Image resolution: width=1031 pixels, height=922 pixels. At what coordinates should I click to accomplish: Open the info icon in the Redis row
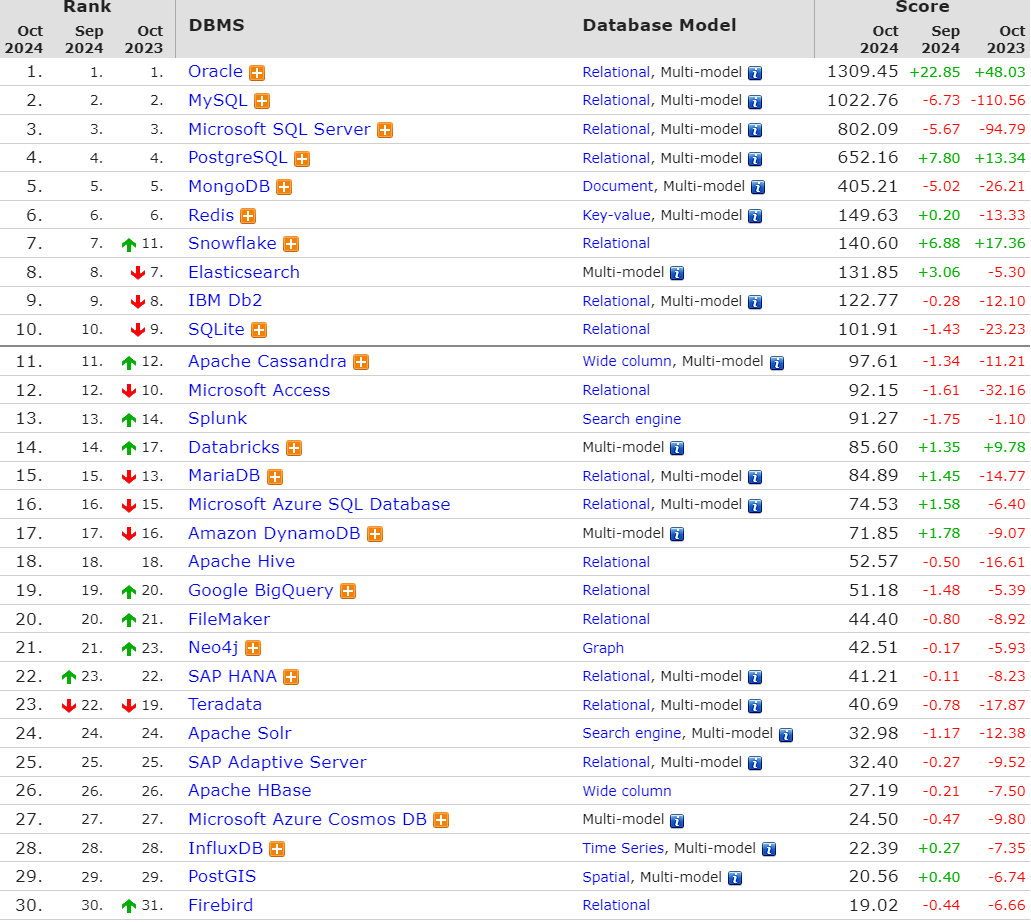755,216
